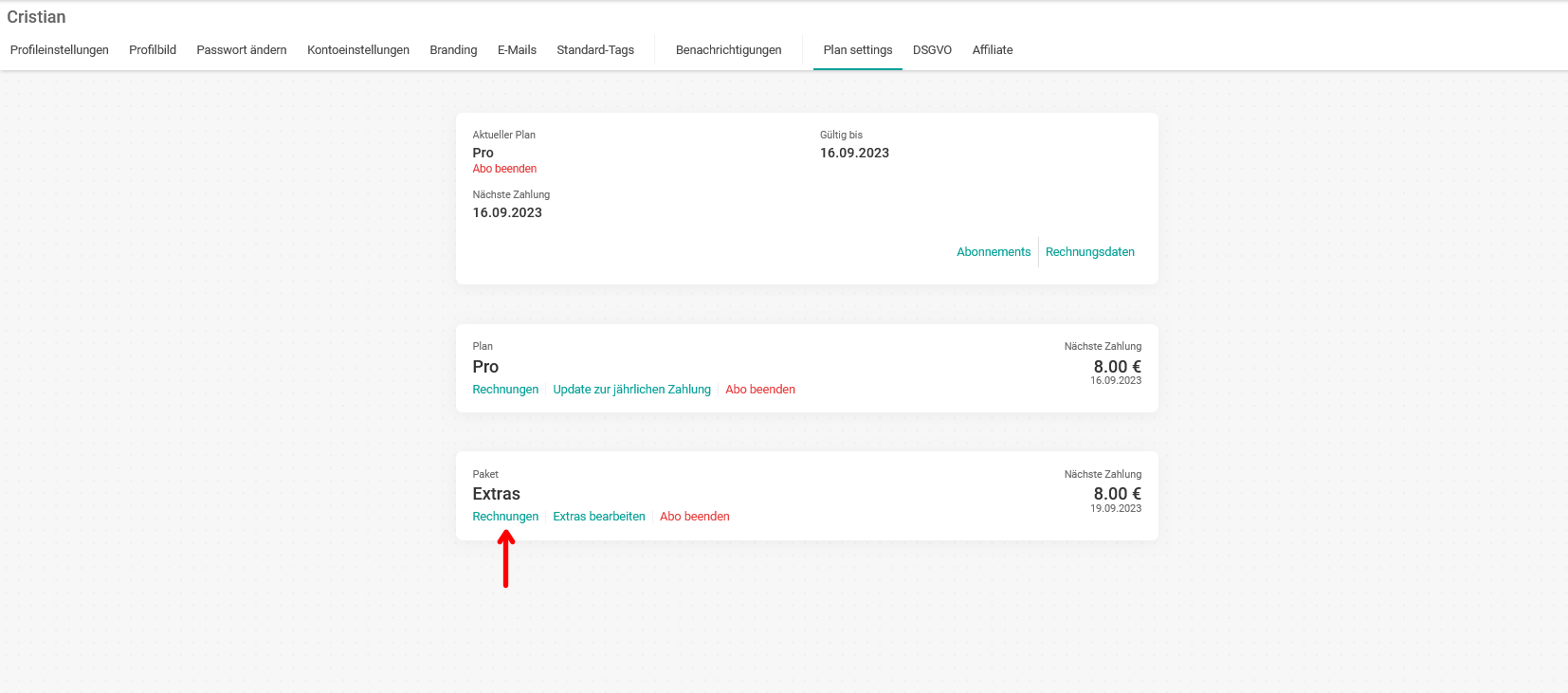Open the Rechnungsdaten link
This screenshot has width=1568, height=693.
(x=1090, y=252)
